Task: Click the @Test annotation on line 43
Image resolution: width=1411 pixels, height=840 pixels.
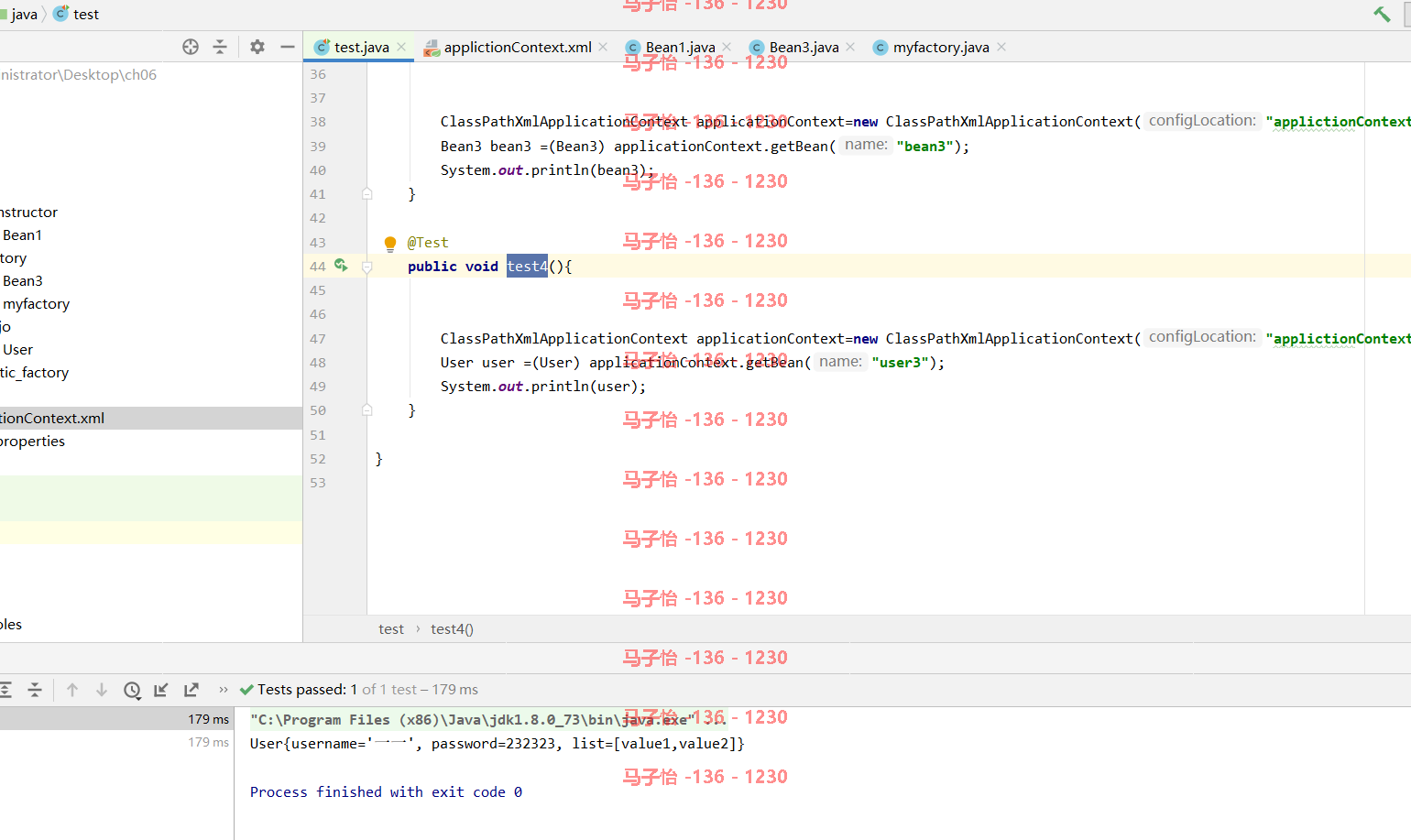Action: (428, 243)
